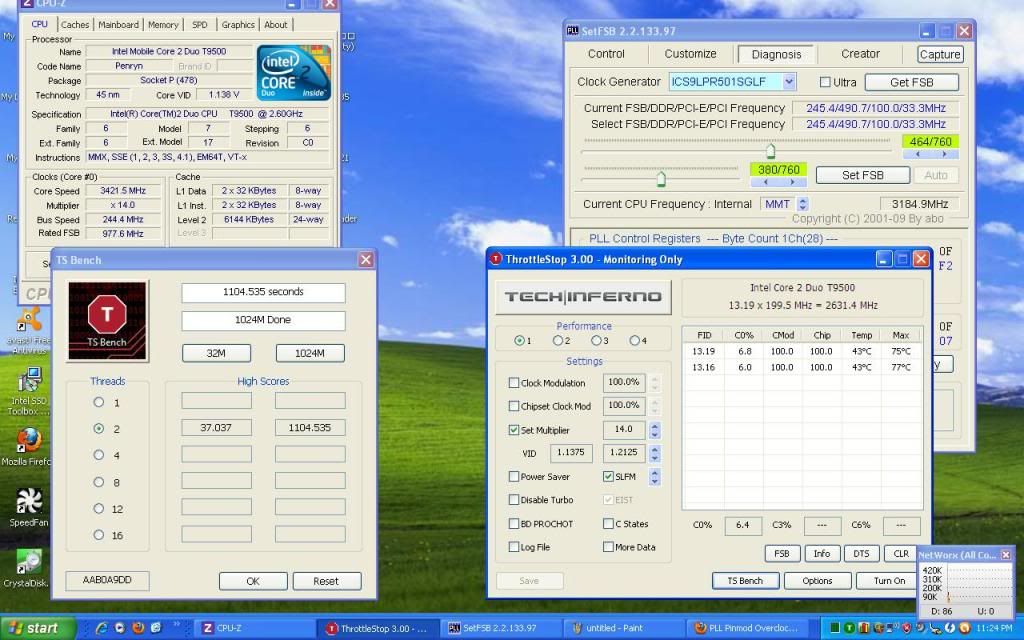Click the DTS button in ThrottleStop
Viewport: 1024px width, 640px height.
click(861, 554)
